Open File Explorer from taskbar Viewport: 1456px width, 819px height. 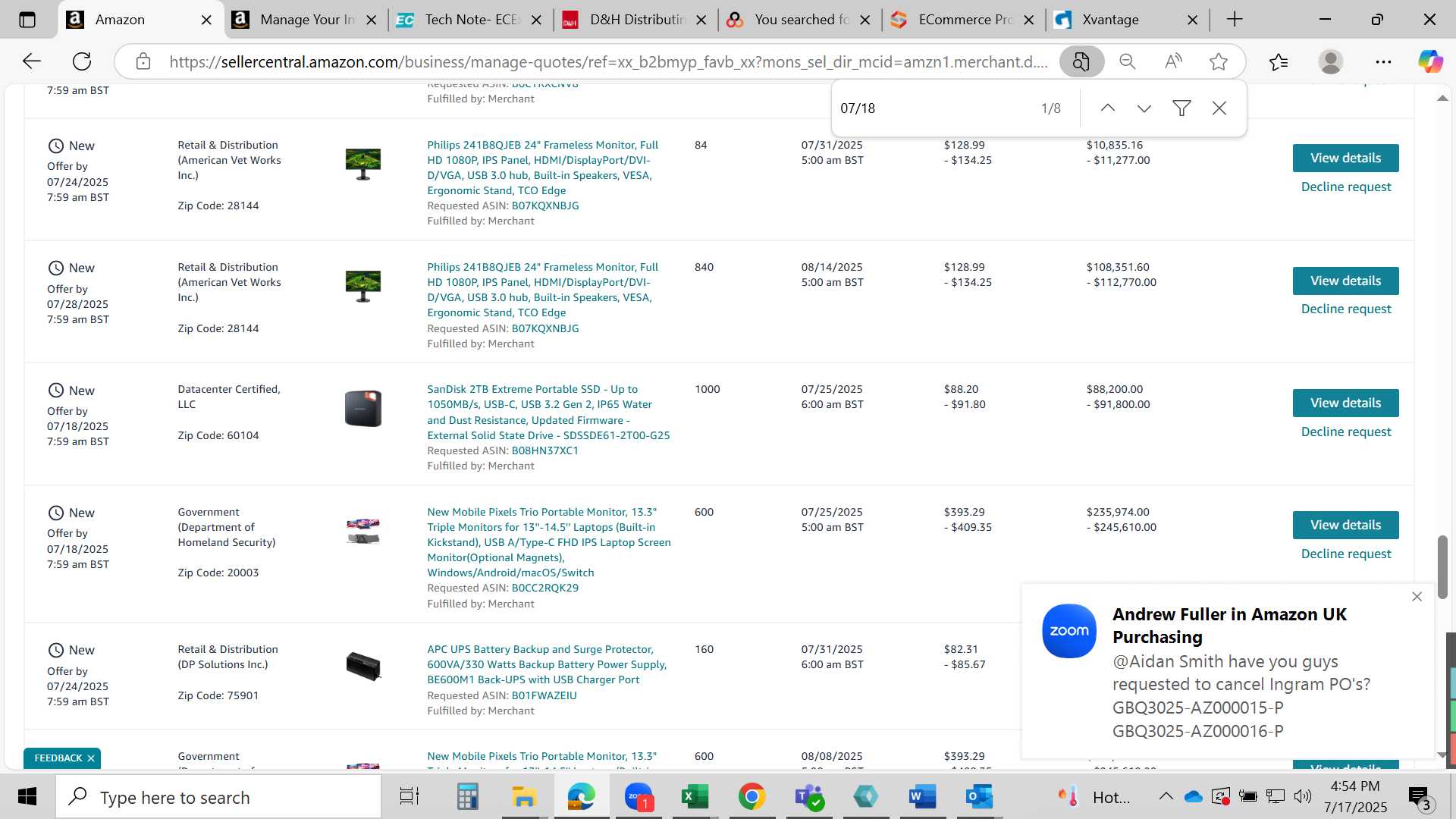pyautogui.click(x=524, y=797)
